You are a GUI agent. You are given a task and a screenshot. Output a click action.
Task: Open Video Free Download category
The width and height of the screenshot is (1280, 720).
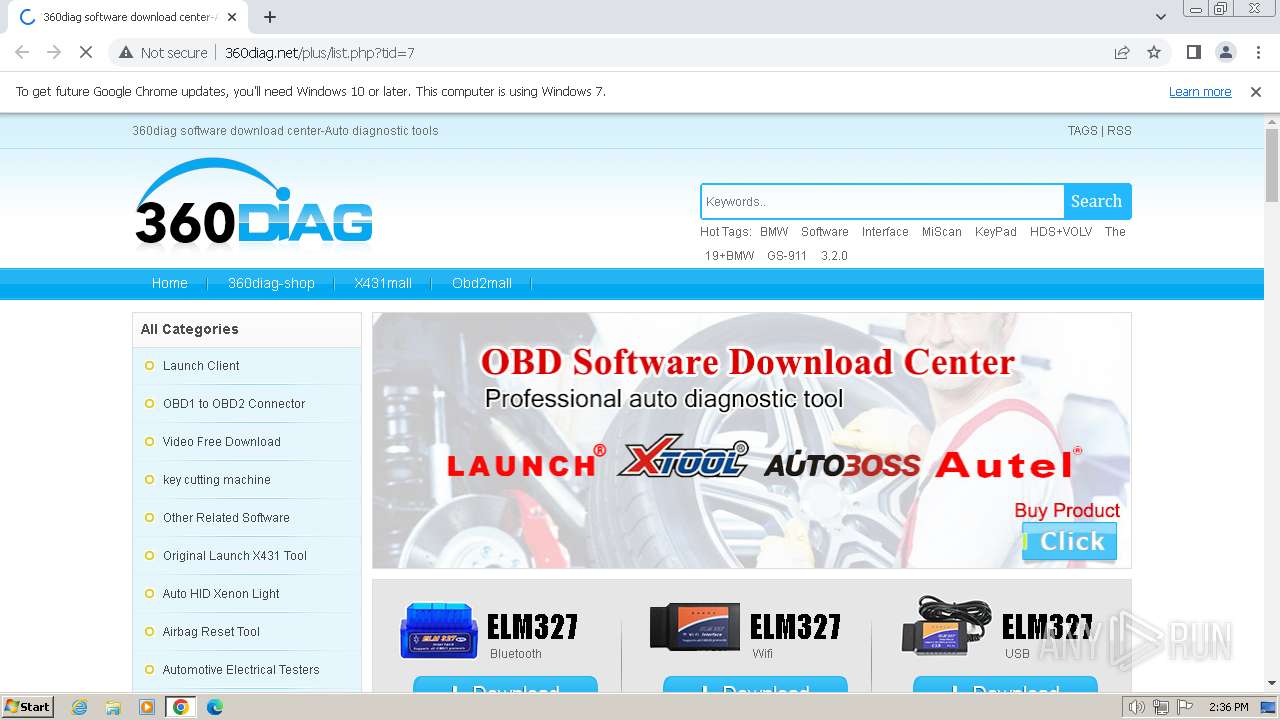pyautogui.click(x=222, y=442)
